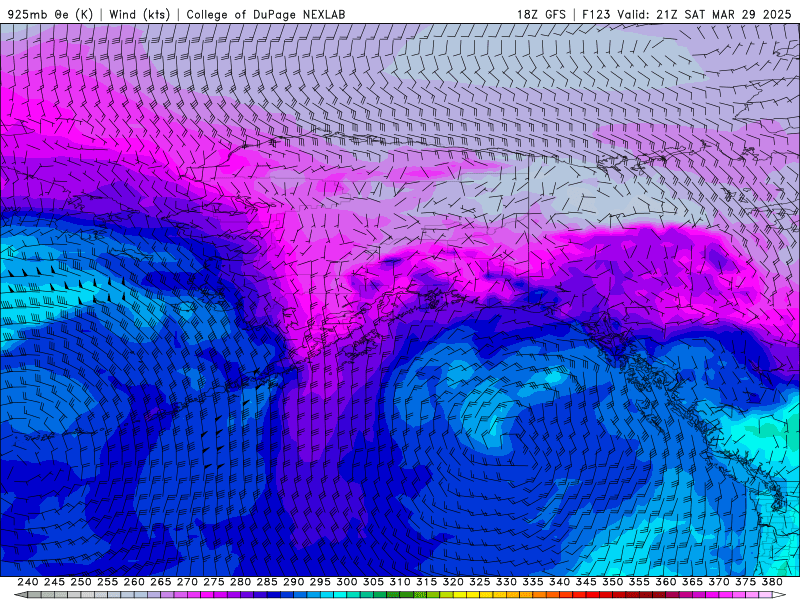Click 'Valid: 21Z SAT MAR 29 2025' text
Viewport: 800px width, 600px height.
(704, 14)
